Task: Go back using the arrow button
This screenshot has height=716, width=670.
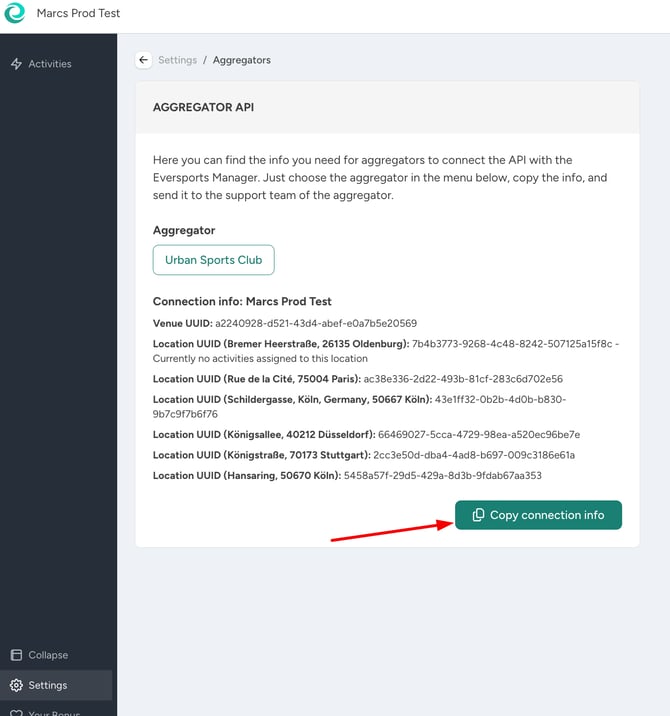Action: (143, 60)
